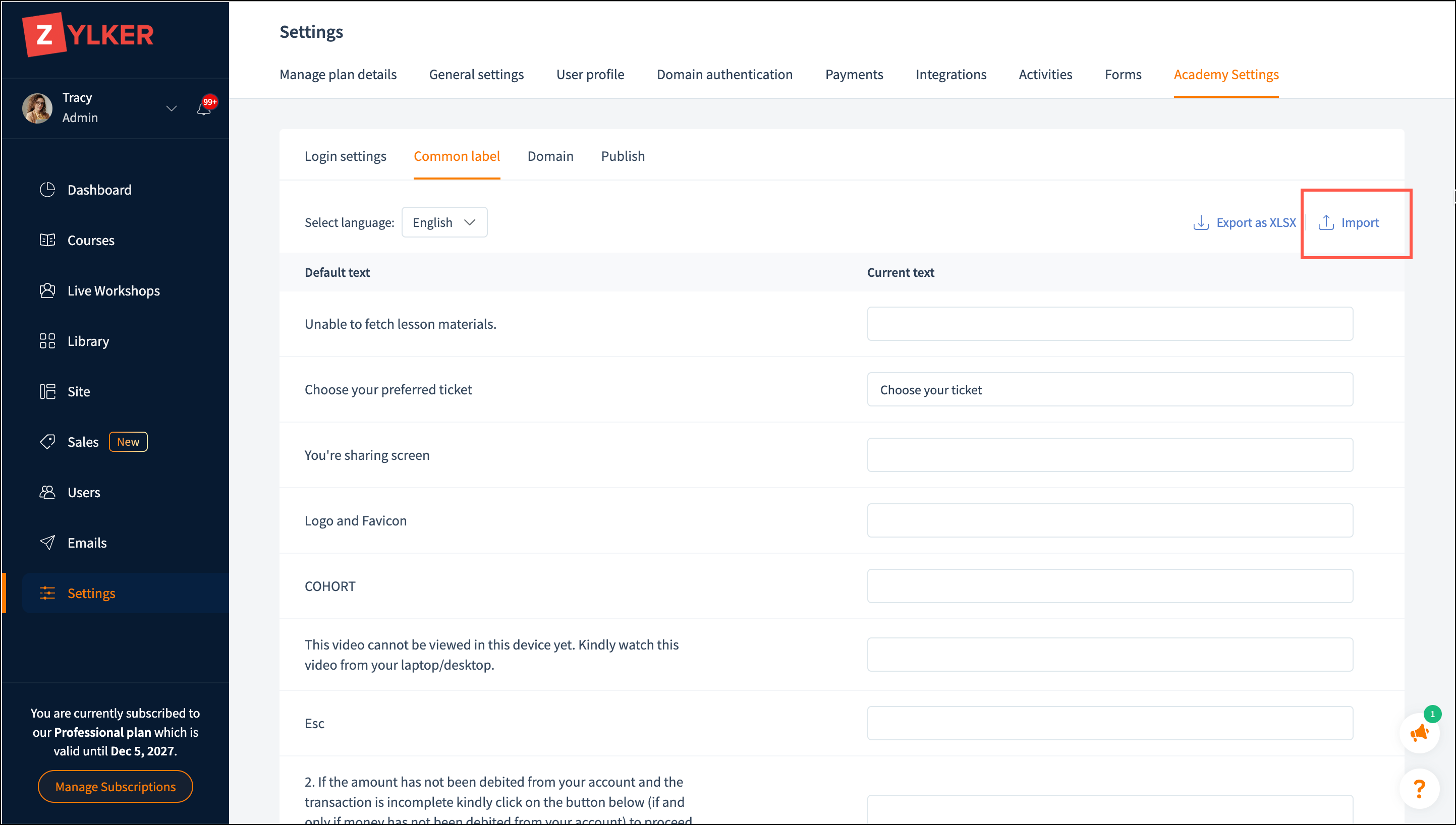Open the Integrations settings tab
The image size is (1456, 825).
point(950,75)
